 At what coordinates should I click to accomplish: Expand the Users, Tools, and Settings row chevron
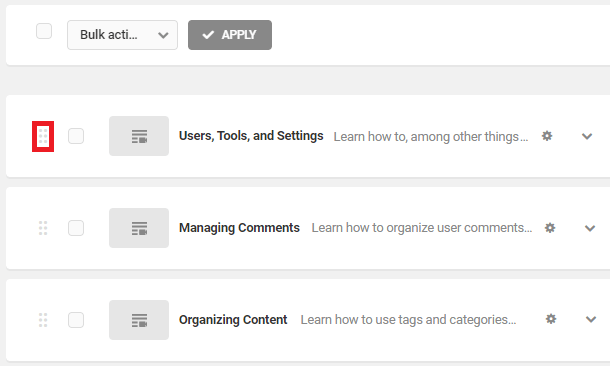click(587, 136)
